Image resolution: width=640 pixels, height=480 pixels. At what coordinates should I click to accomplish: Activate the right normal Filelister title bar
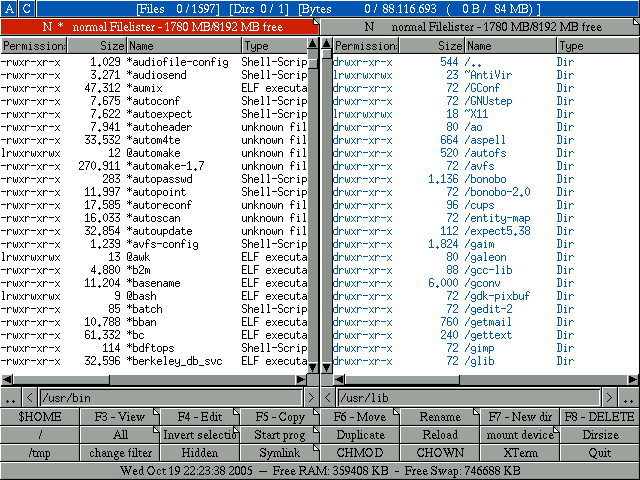pos(480,27)
